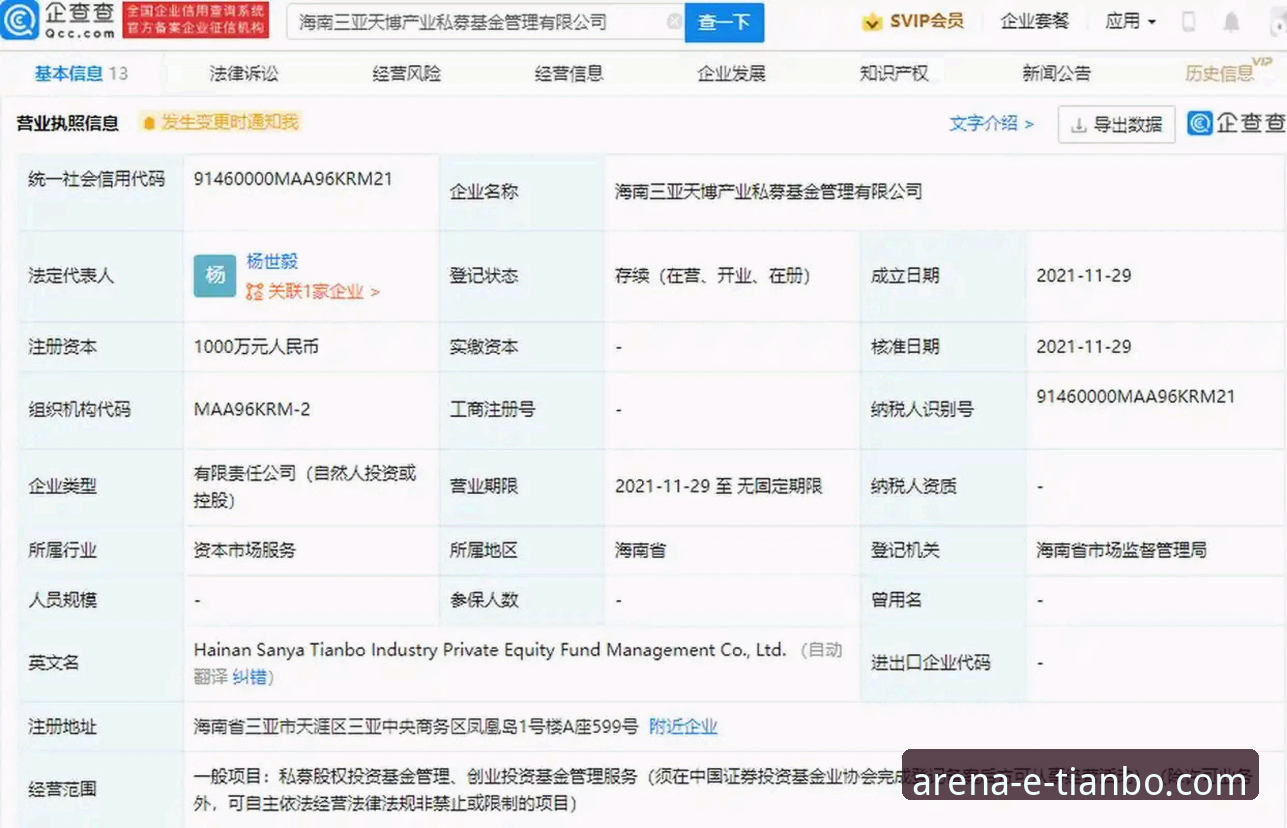
Task: Switch to the 经营风险 tab
Action: click(406, 73)
